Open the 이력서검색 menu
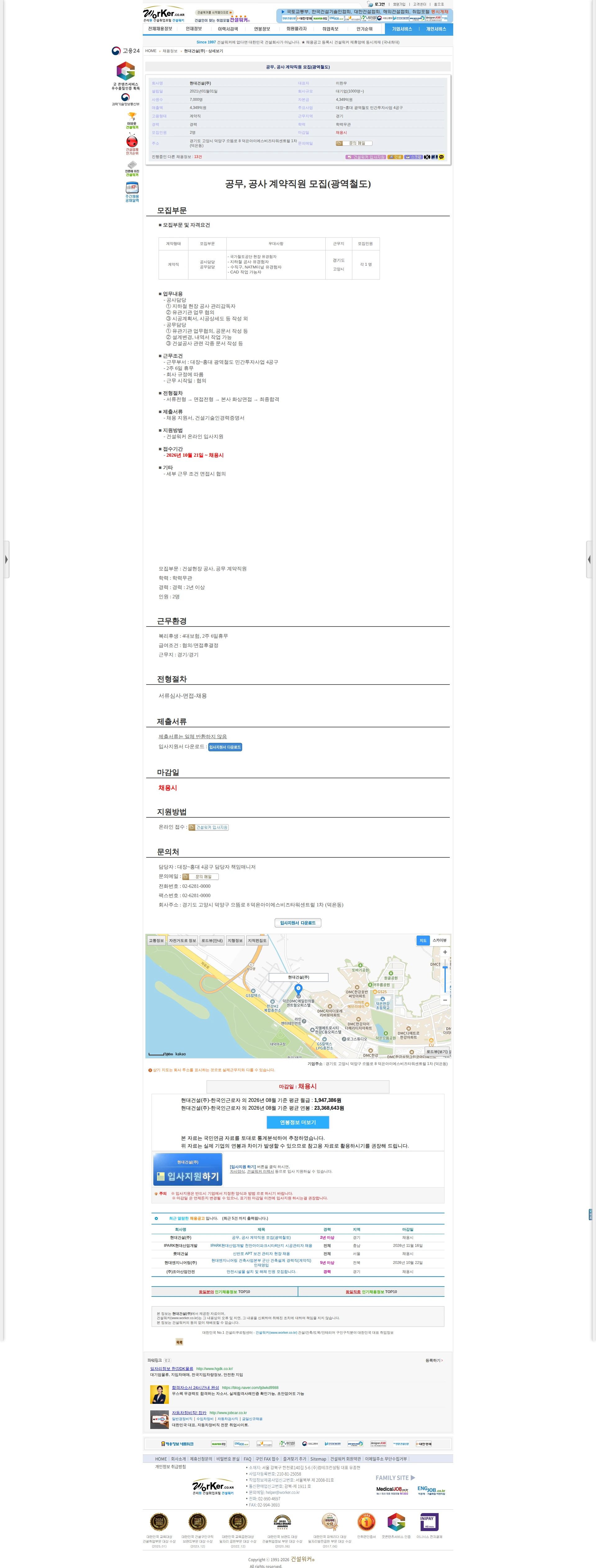 (x=228, y=29)
